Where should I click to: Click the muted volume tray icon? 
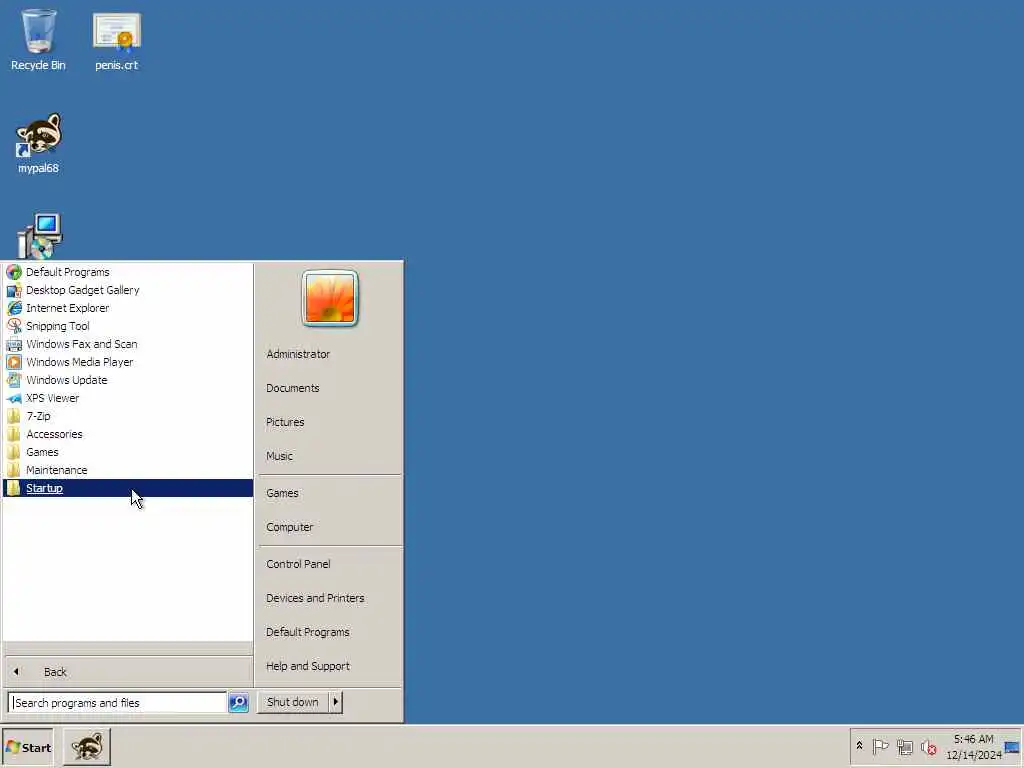pos(928,746)
